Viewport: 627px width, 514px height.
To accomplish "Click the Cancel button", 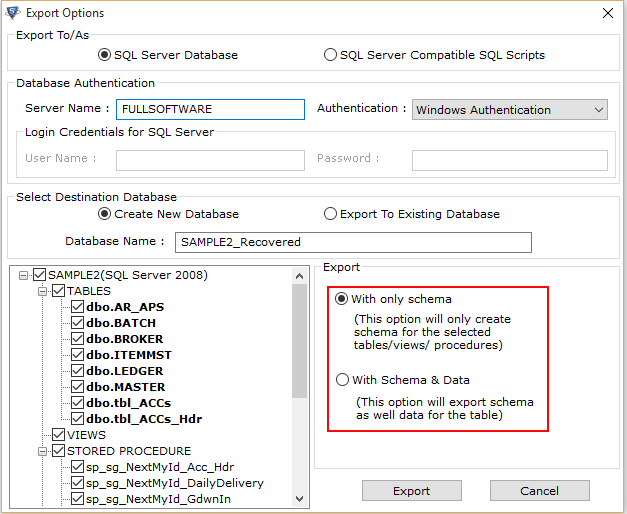I will coord(540,491).
